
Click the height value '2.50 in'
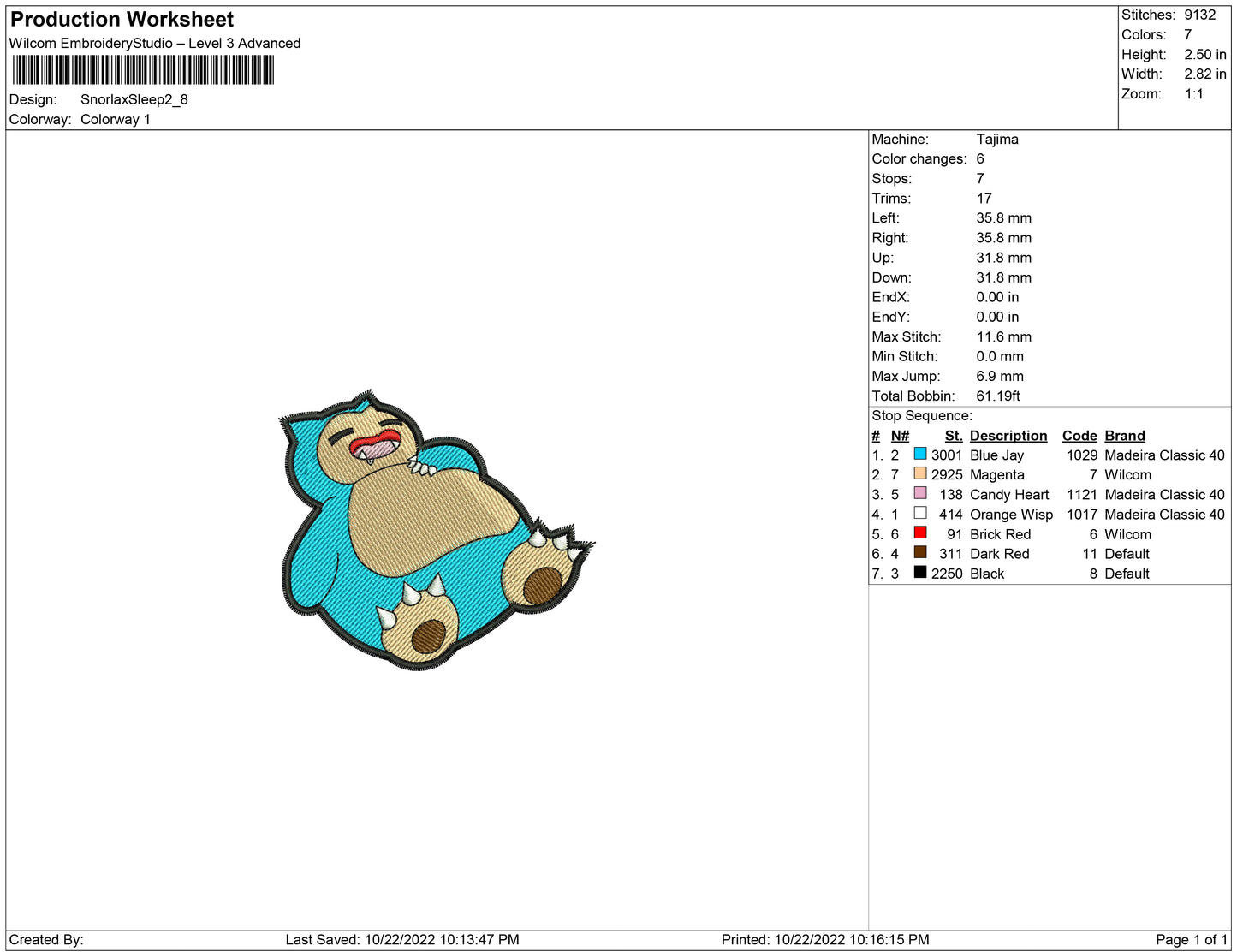pyautogui.click(x=1205, y=54)
